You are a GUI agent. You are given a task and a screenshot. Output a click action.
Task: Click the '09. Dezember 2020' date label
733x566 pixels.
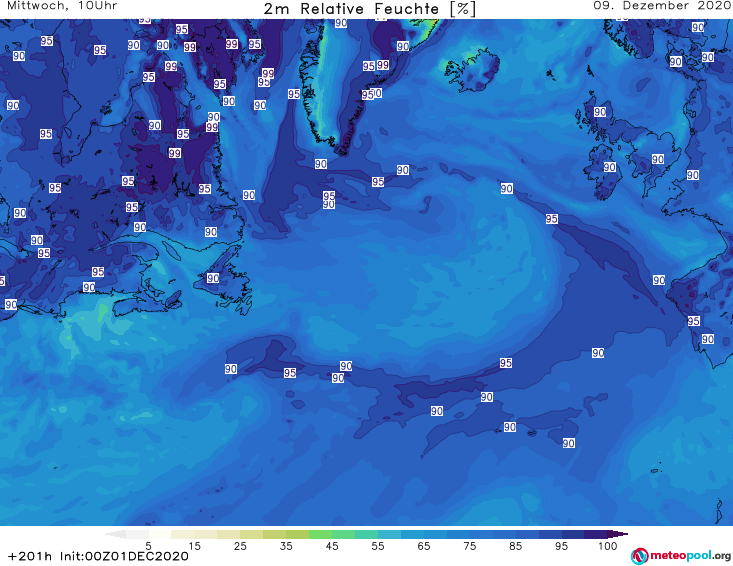662,6
